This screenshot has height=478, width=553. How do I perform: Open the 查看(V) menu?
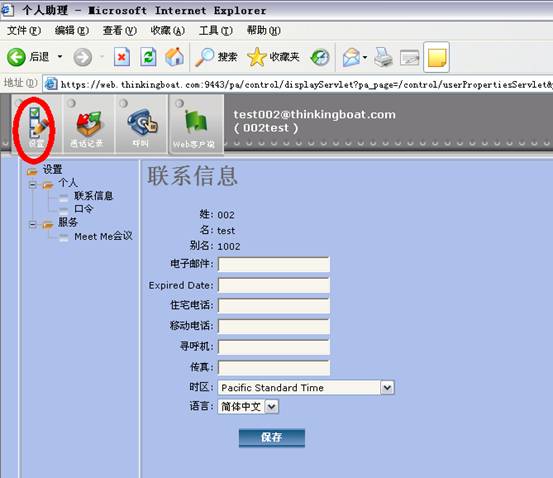119,31
